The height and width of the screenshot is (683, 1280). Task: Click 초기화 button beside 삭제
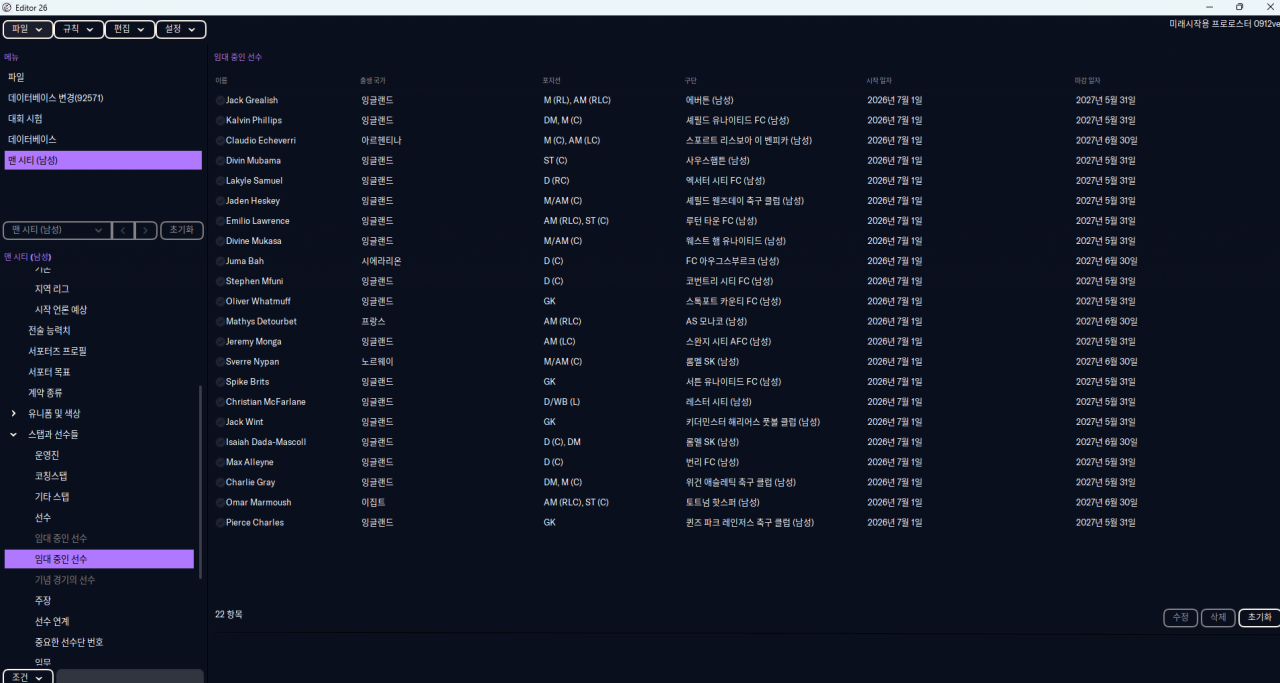click(1259, 617)
